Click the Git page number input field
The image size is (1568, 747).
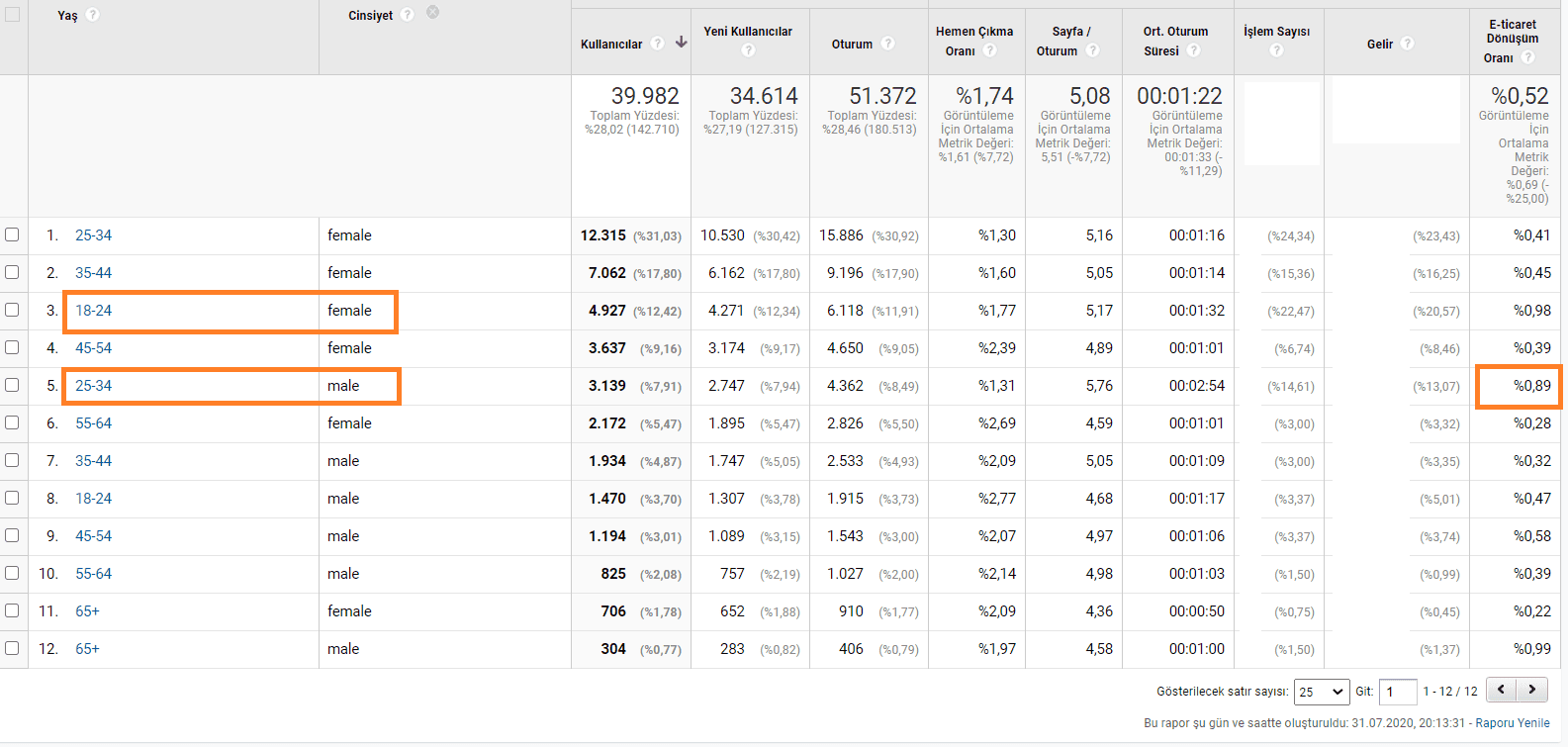(1398, 692)
